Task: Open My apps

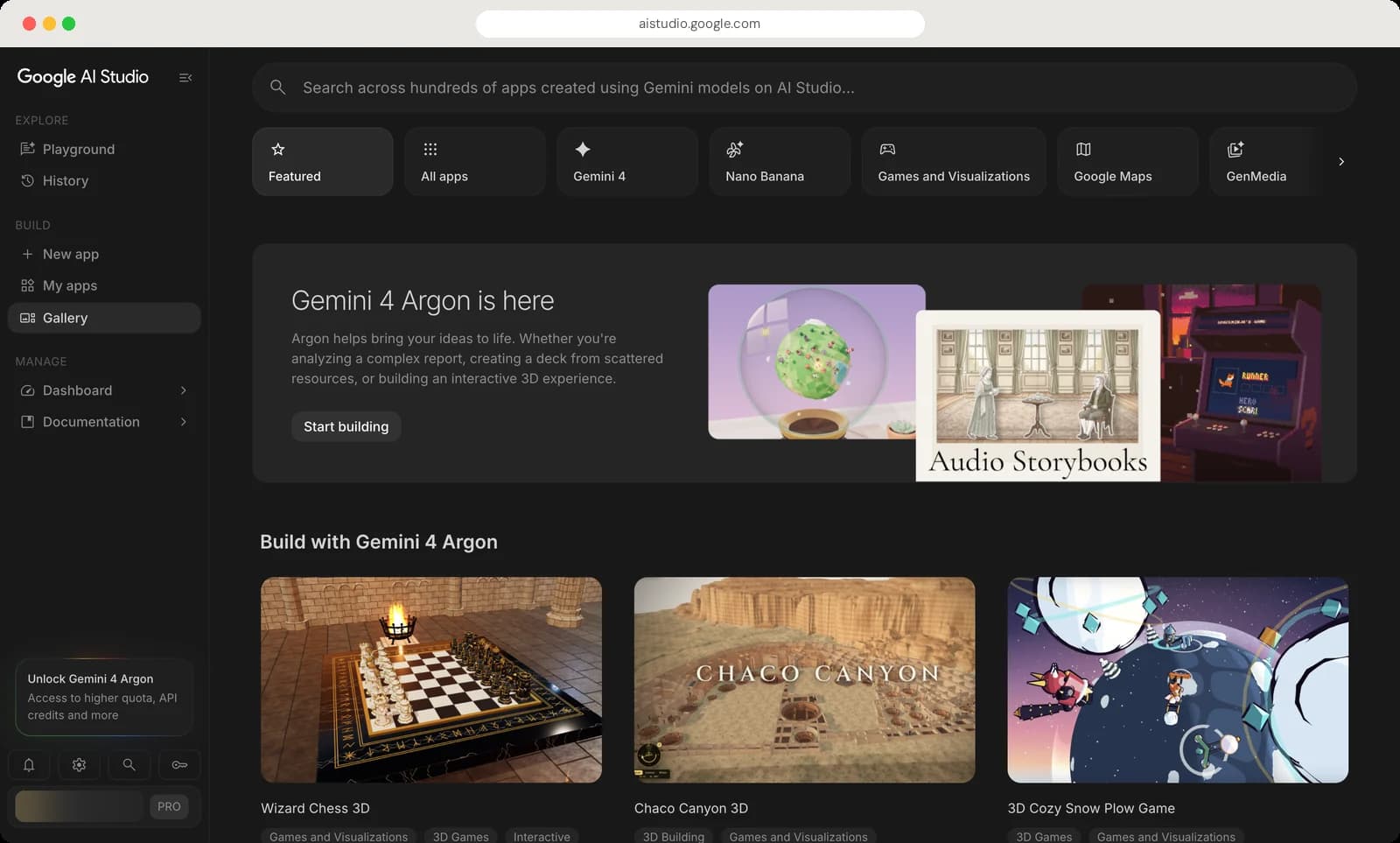Action: 104,286
